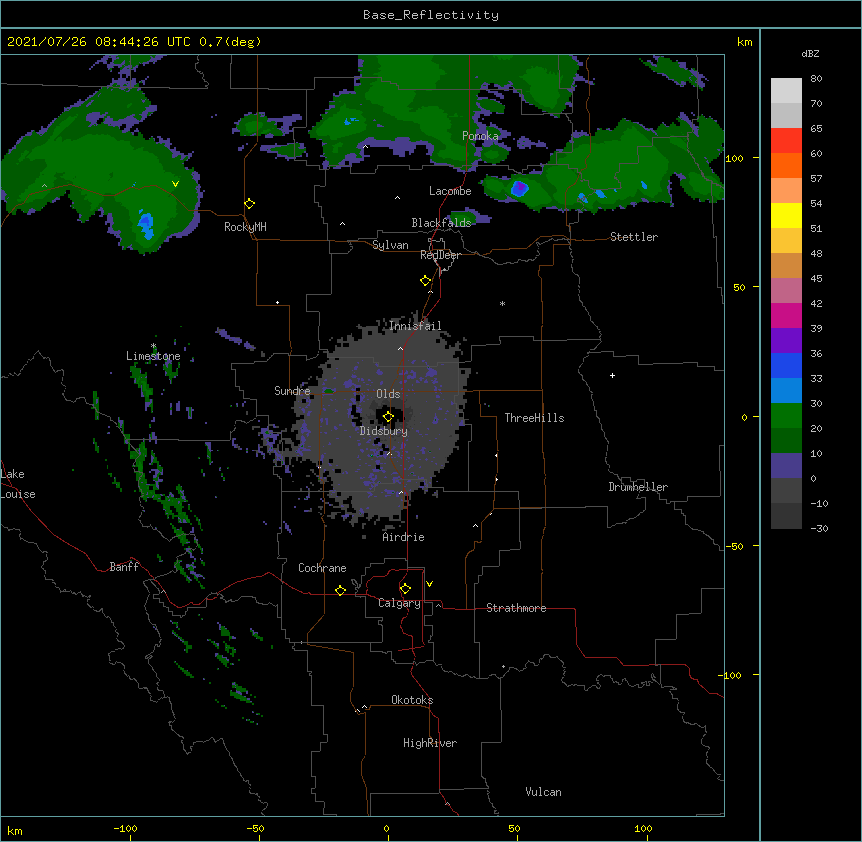Click the Airdrie city label

point(404,537)
